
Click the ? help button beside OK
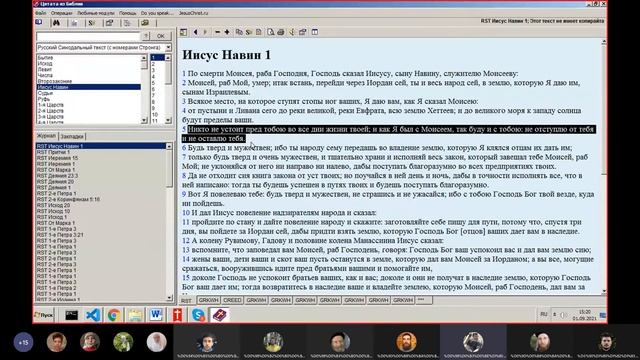pyautogui.click(x=146, y=36)
